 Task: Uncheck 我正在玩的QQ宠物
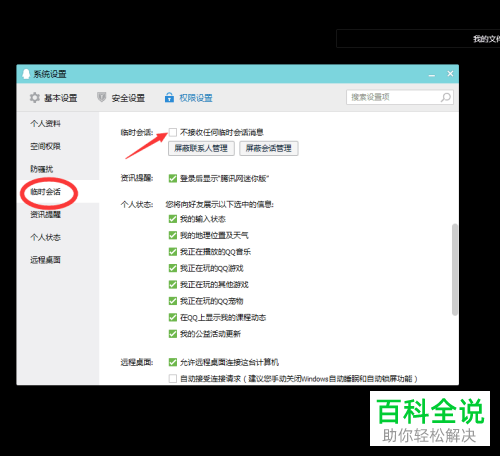pos(173,301)
